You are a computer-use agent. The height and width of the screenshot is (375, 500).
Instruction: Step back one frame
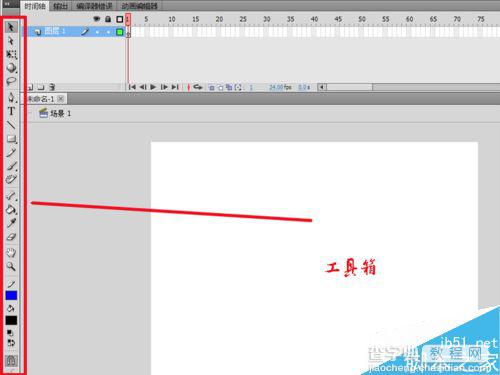[x=143, y=87]
